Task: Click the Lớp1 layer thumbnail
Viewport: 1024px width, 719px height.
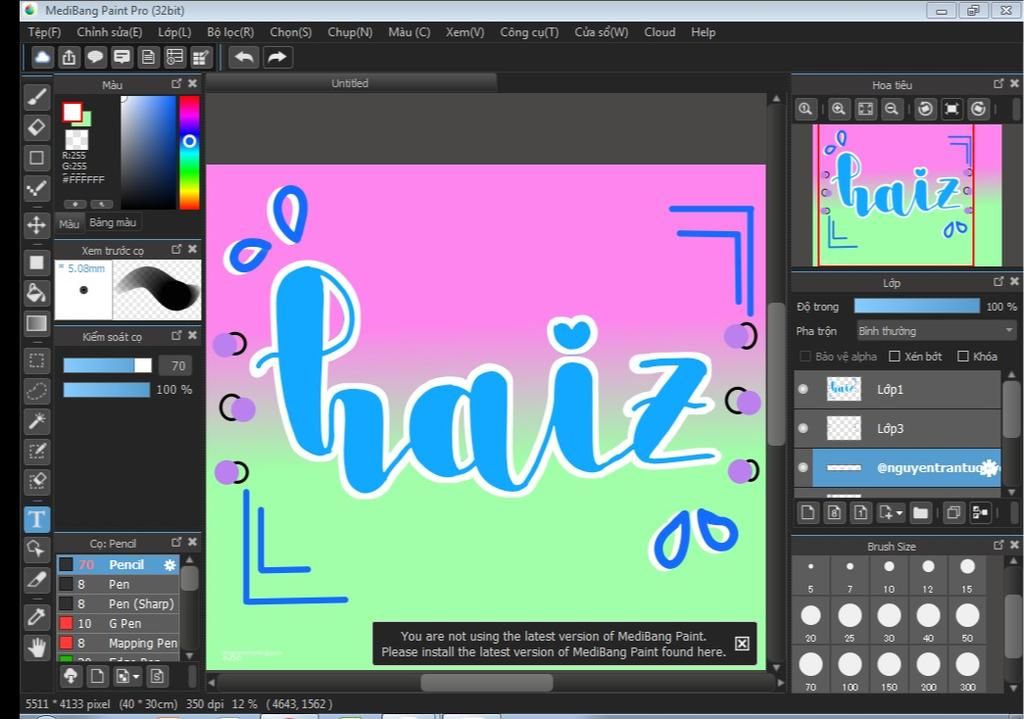Action: coord(843,389)
